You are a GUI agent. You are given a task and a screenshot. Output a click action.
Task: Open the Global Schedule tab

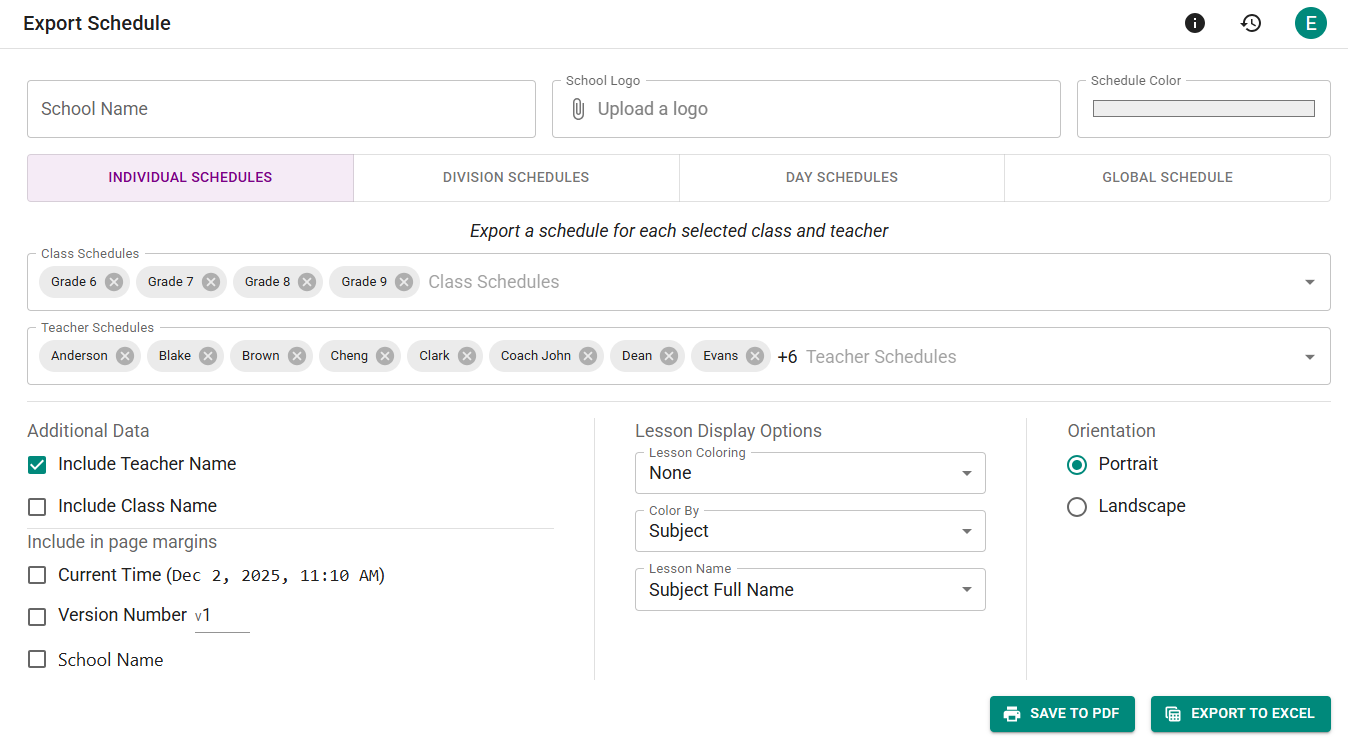(x=1167, y=177)
